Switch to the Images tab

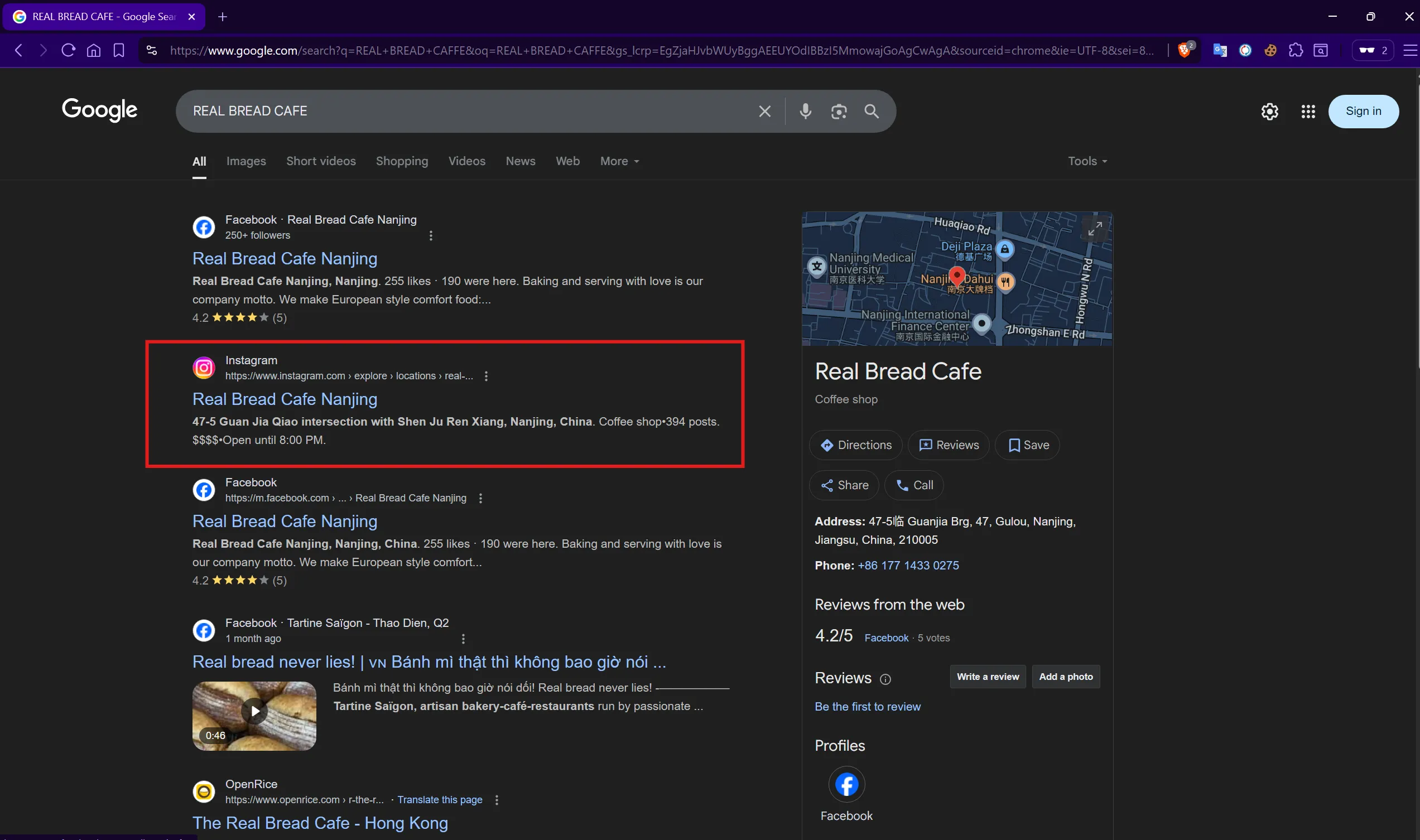tap(246, 161)
